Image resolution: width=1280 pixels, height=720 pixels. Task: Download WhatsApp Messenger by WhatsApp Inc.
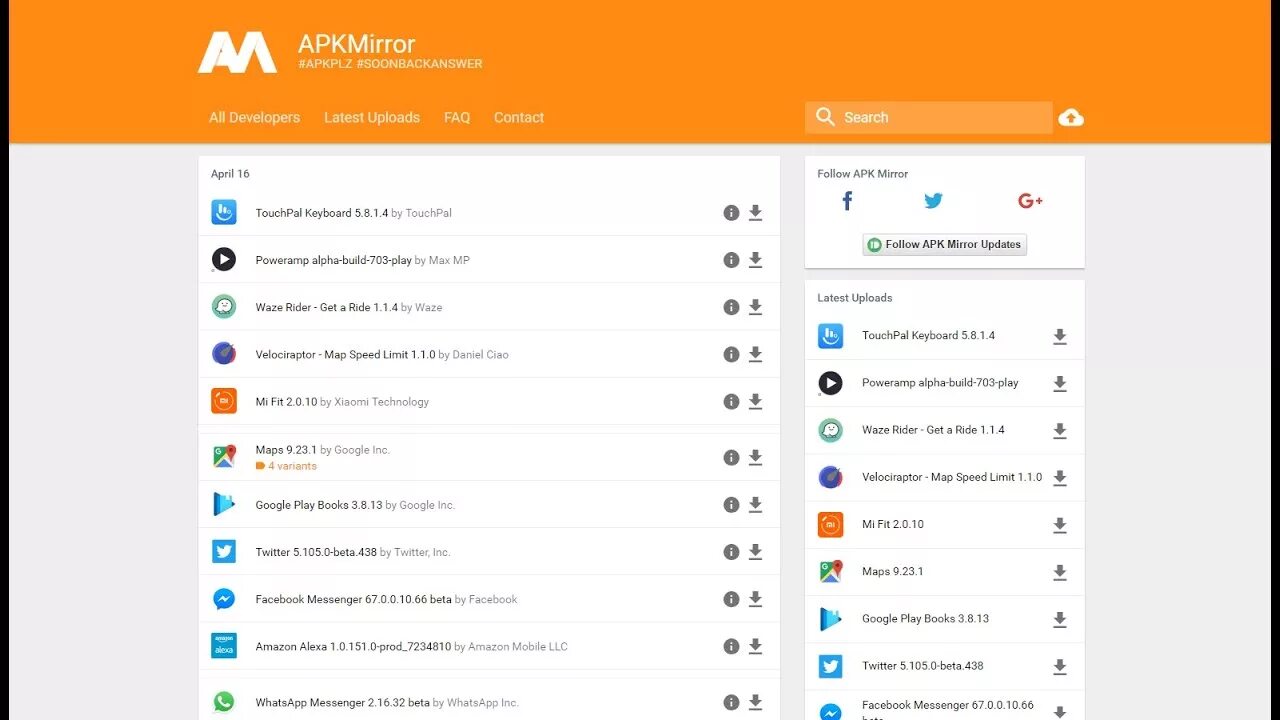756,702
